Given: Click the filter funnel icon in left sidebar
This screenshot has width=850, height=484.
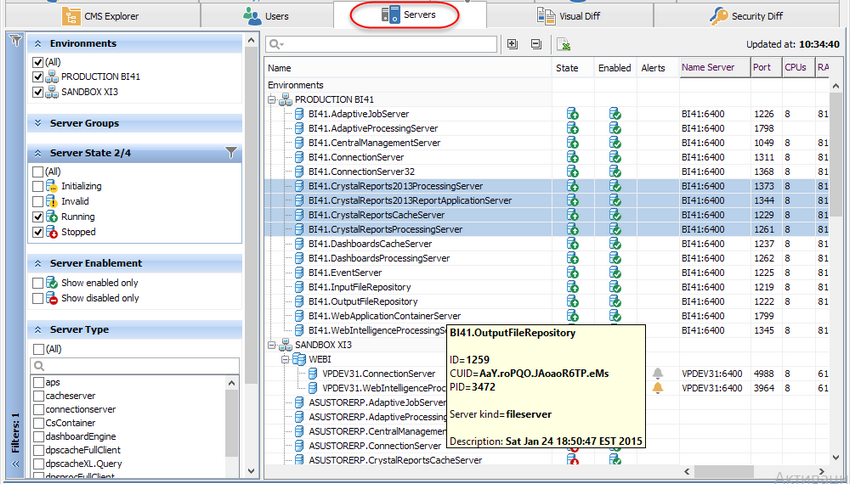Looking at the screenshot, I should [x=15, y=41].
